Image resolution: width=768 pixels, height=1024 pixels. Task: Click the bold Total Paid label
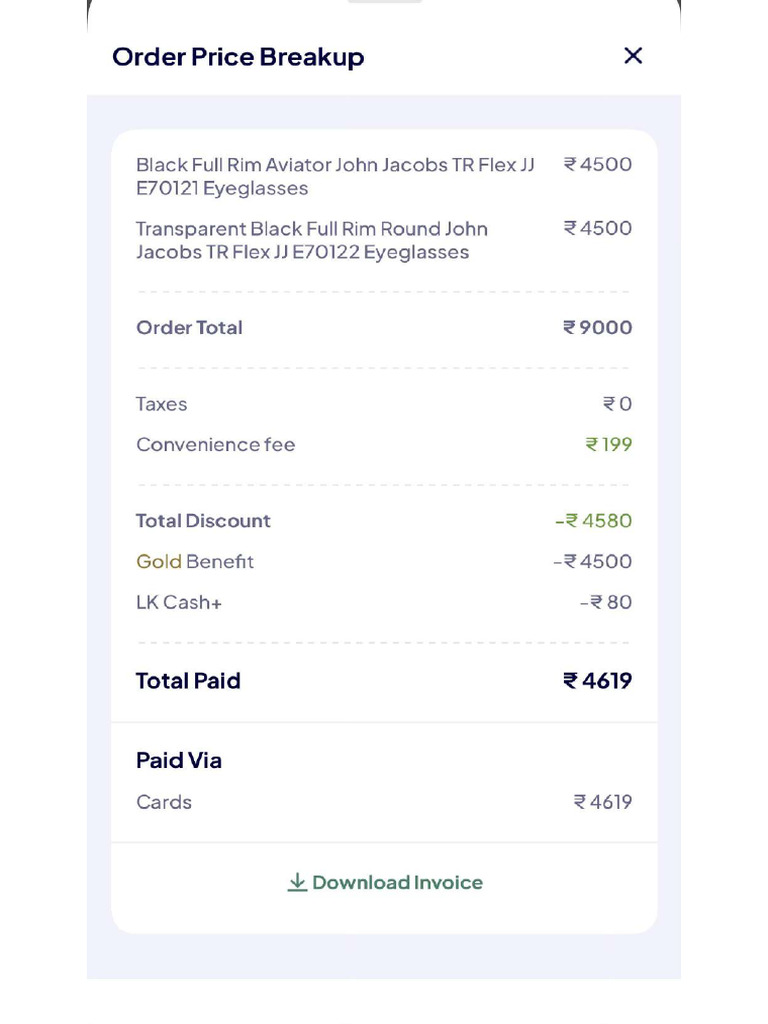[188, 681]
